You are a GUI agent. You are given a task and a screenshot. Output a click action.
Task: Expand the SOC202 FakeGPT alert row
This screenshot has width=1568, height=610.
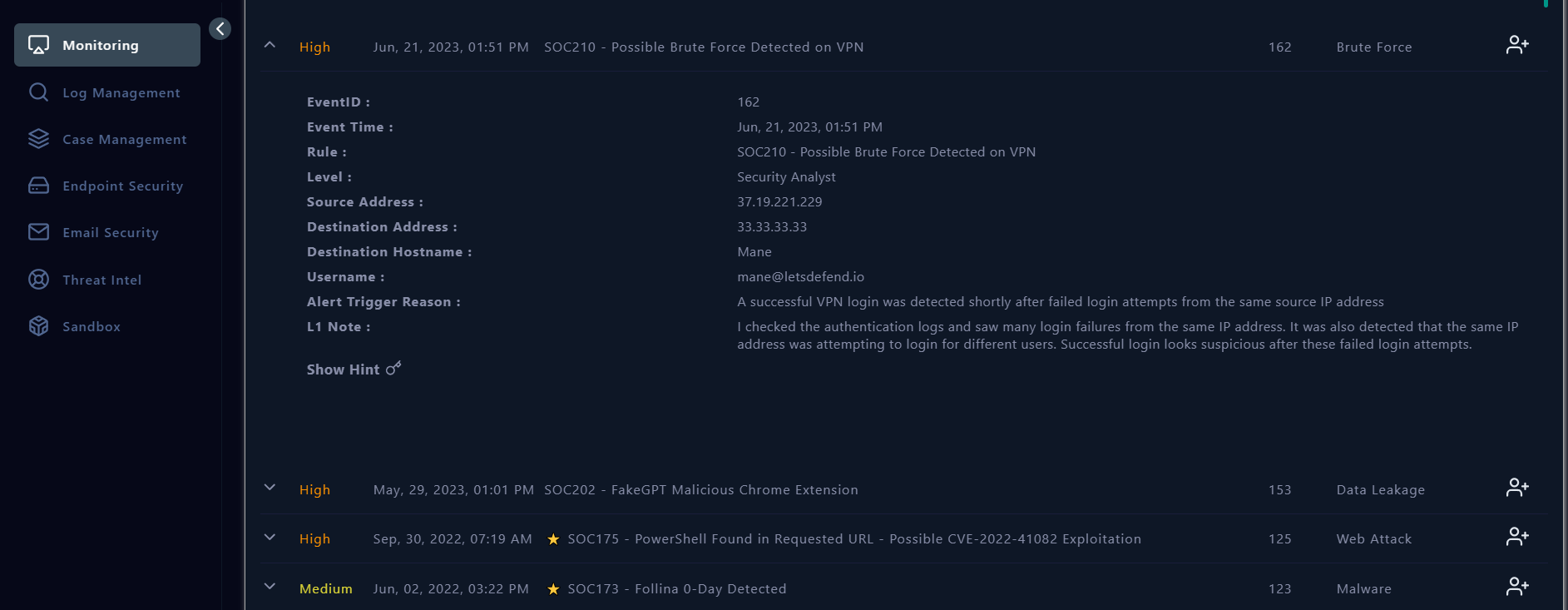pos(270,488)
